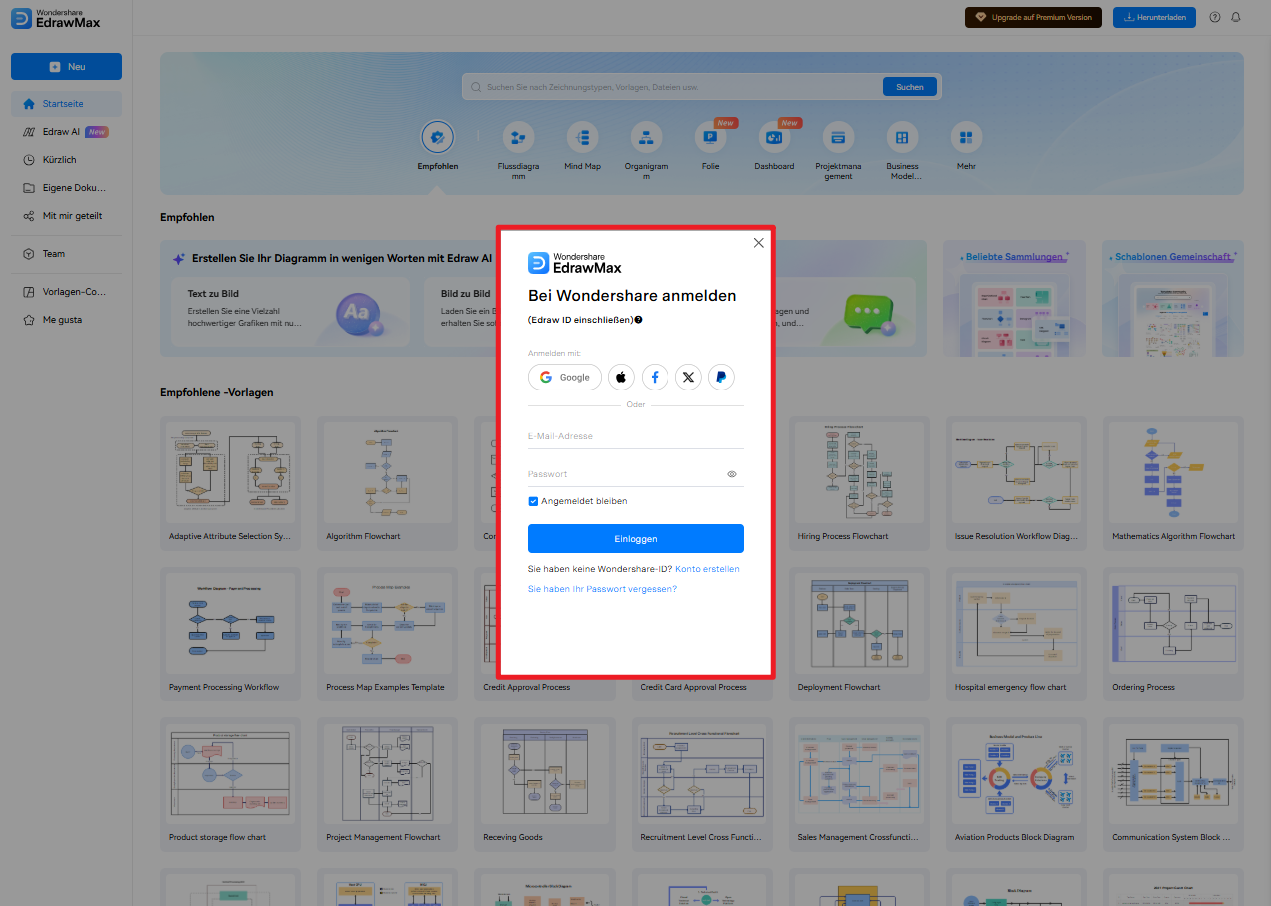Uncheck Angemeldet bleiben

click(x=532, y=501)
